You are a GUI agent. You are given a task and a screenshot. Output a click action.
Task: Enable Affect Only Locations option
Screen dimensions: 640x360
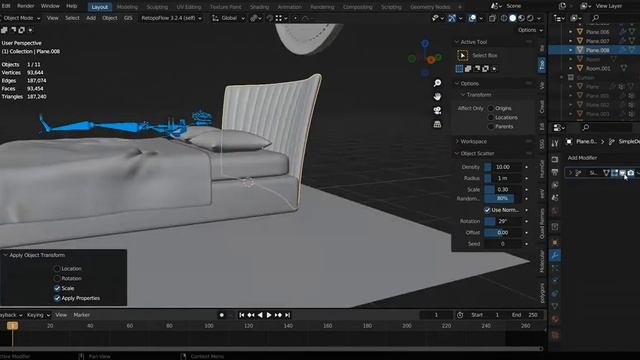[491, 117]
